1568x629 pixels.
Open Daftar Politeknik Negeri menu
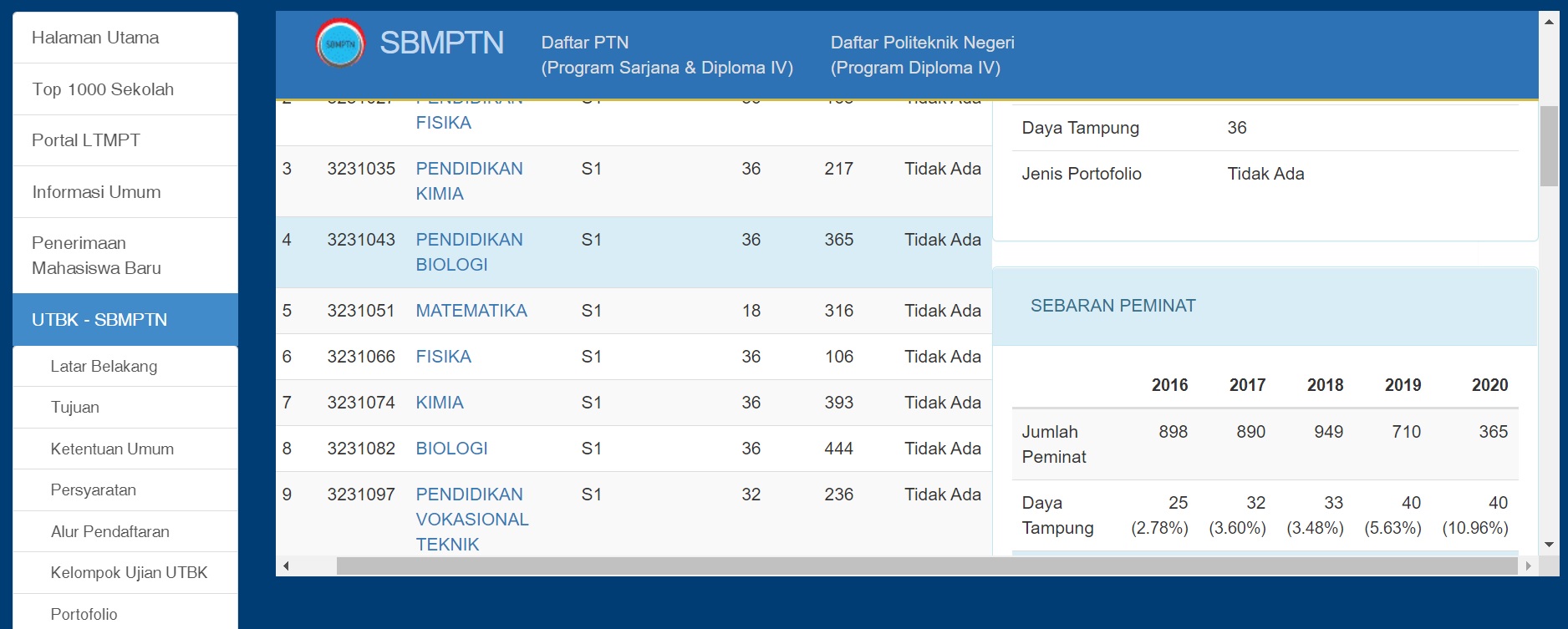point(922,55)
